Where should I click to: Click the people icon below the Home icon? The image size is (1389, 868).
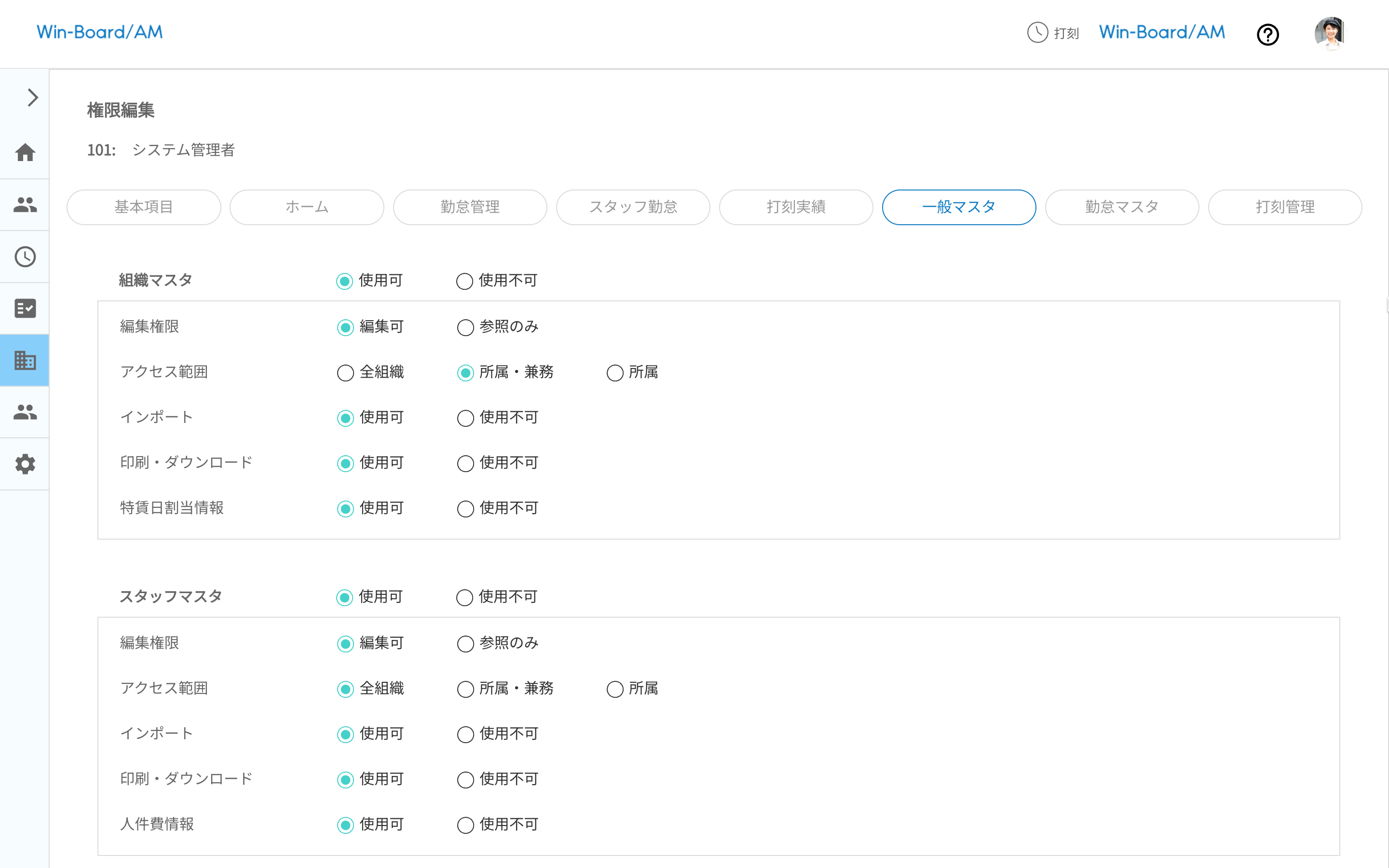coord(25,205)
